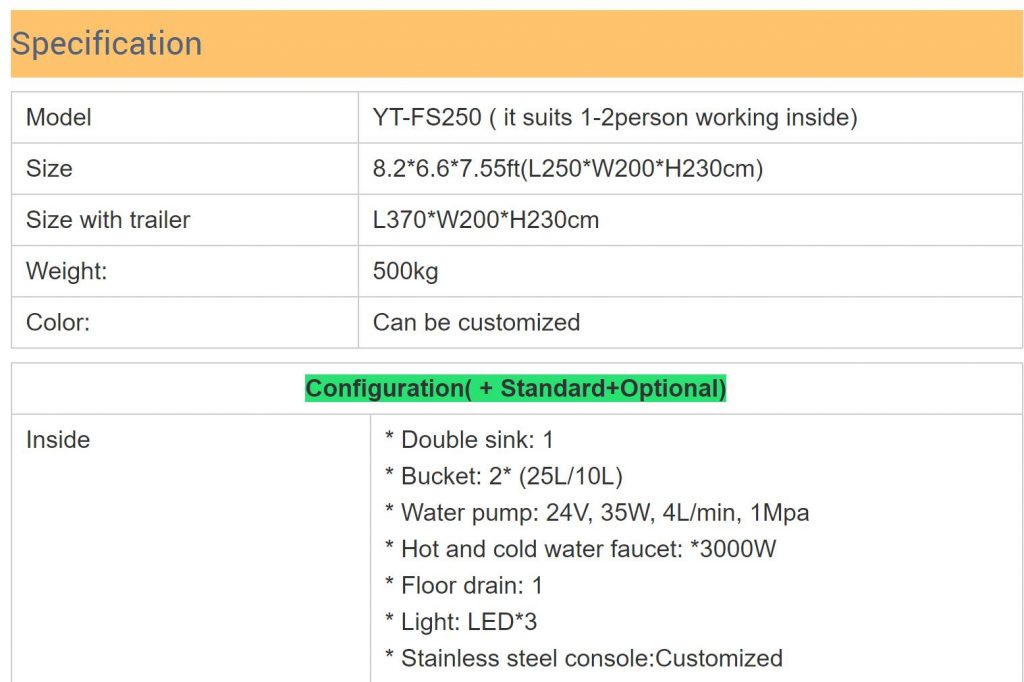This screenshot has width=1024, height=682.
Task: Select the Water pump specification line
Action: pyautogui.click(x=597, y=513)
